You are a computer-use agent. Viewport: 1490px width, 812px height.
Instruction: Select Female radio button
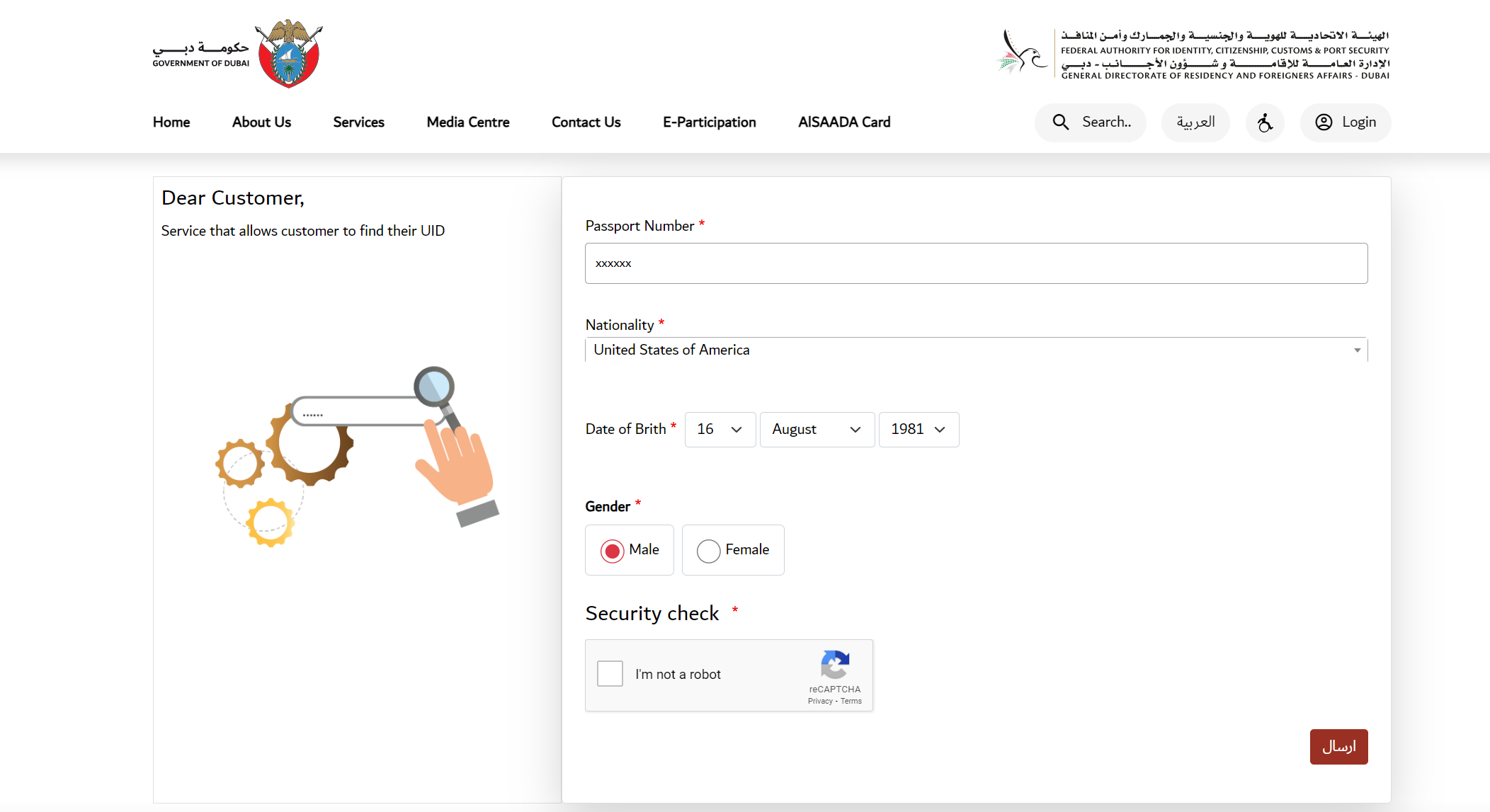pos(709,549)
